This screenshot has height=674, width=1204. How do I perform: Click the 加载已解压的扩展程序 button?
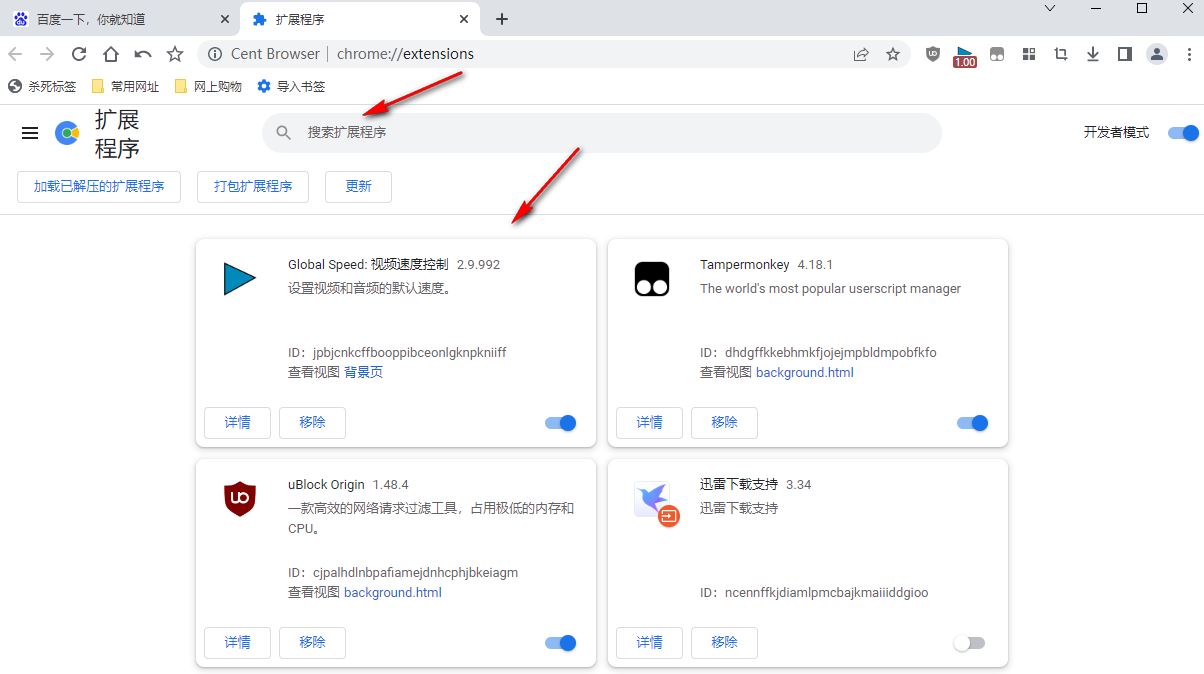click(x=98, y=186)
